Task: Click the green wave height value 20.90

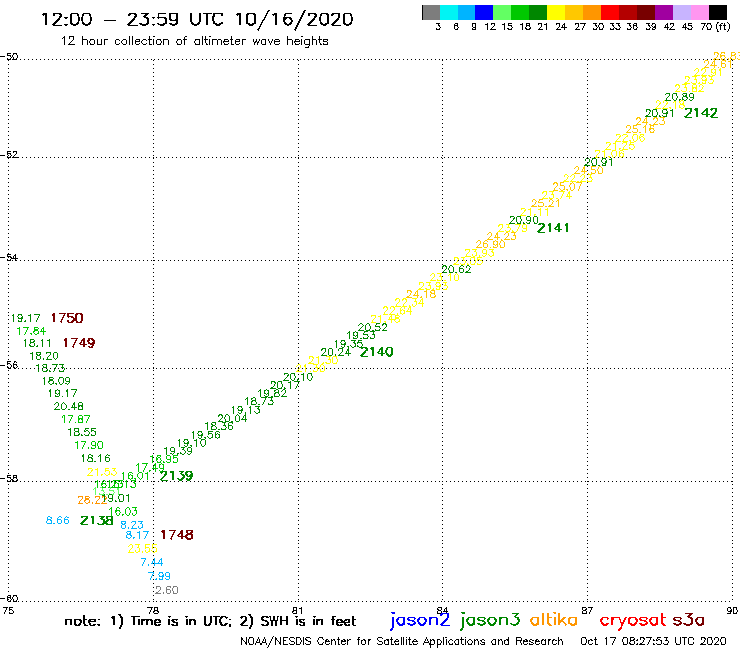Action: point(524,220)
